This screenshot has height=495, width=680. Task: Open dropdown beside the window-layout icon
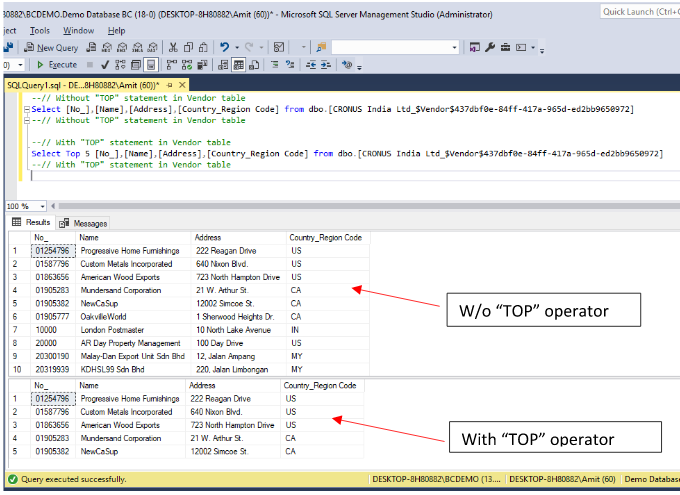coord(533,47)
